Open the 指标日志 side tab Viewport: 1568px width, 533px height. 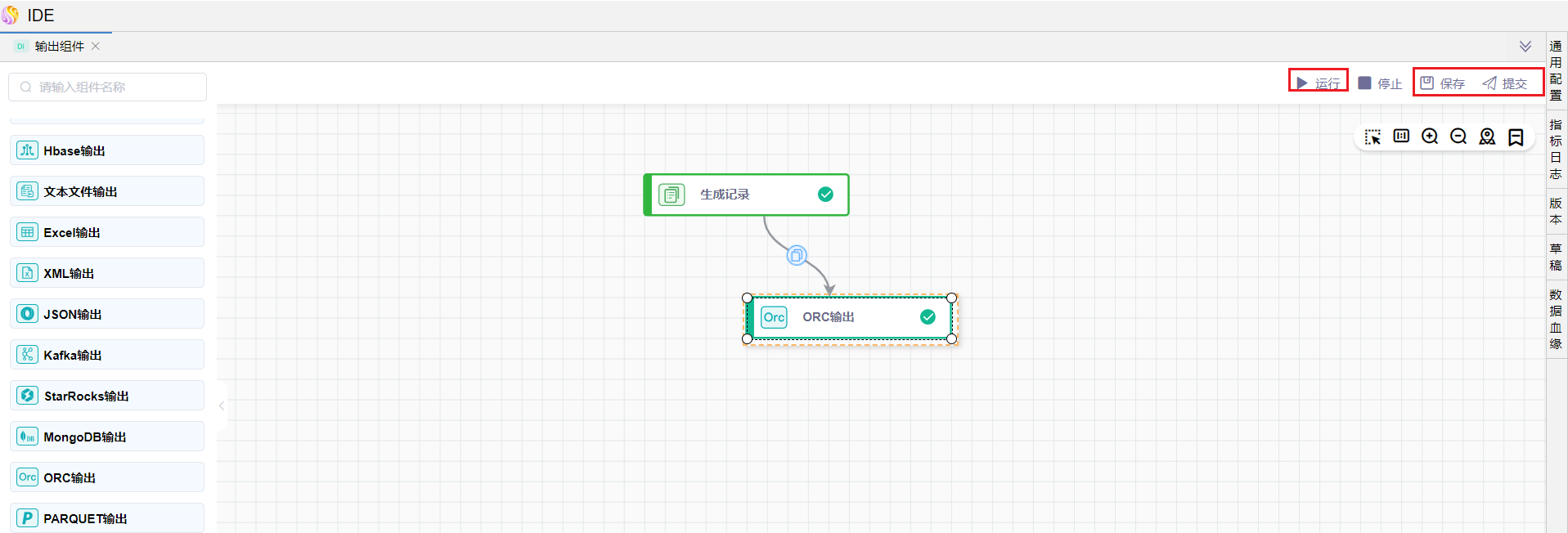1556,149
